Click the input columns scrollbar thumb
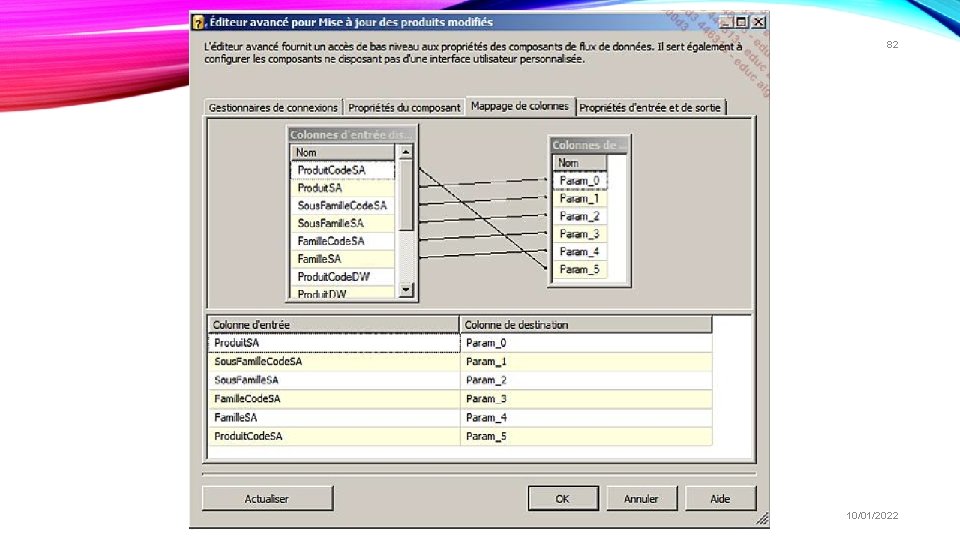960x540 pixels. 405,196
